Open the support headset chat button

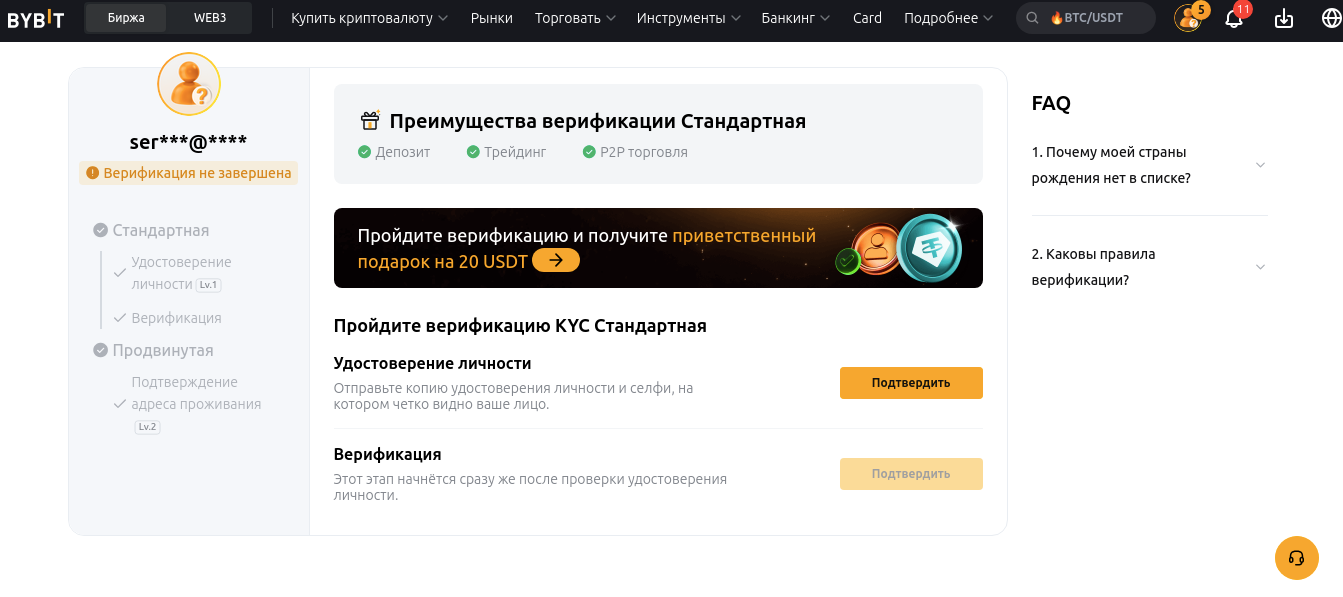1296,557
